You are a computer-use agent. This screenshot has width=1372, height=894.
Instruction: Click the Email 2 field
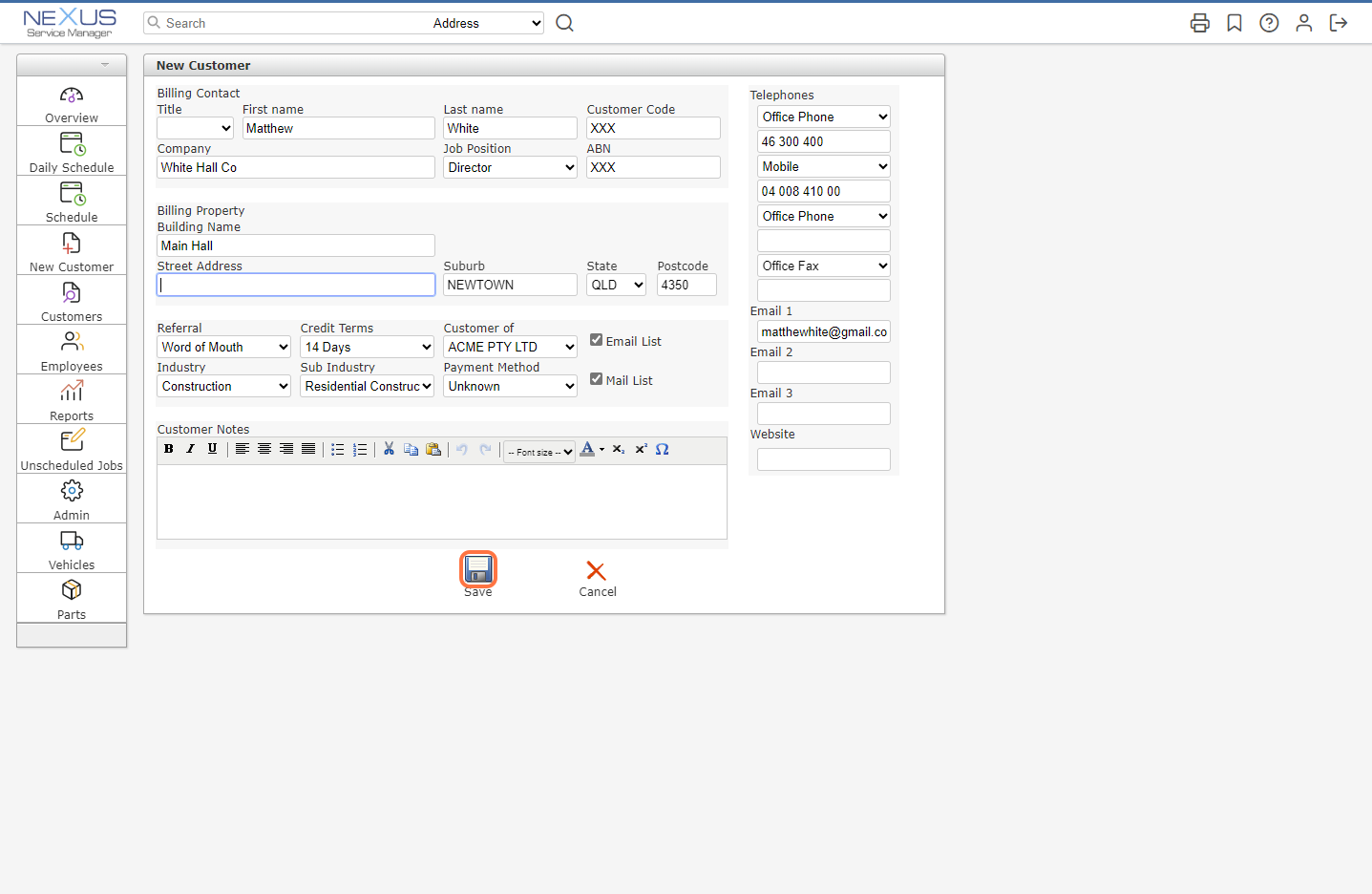pyautogui.click(x=823, y=372)
